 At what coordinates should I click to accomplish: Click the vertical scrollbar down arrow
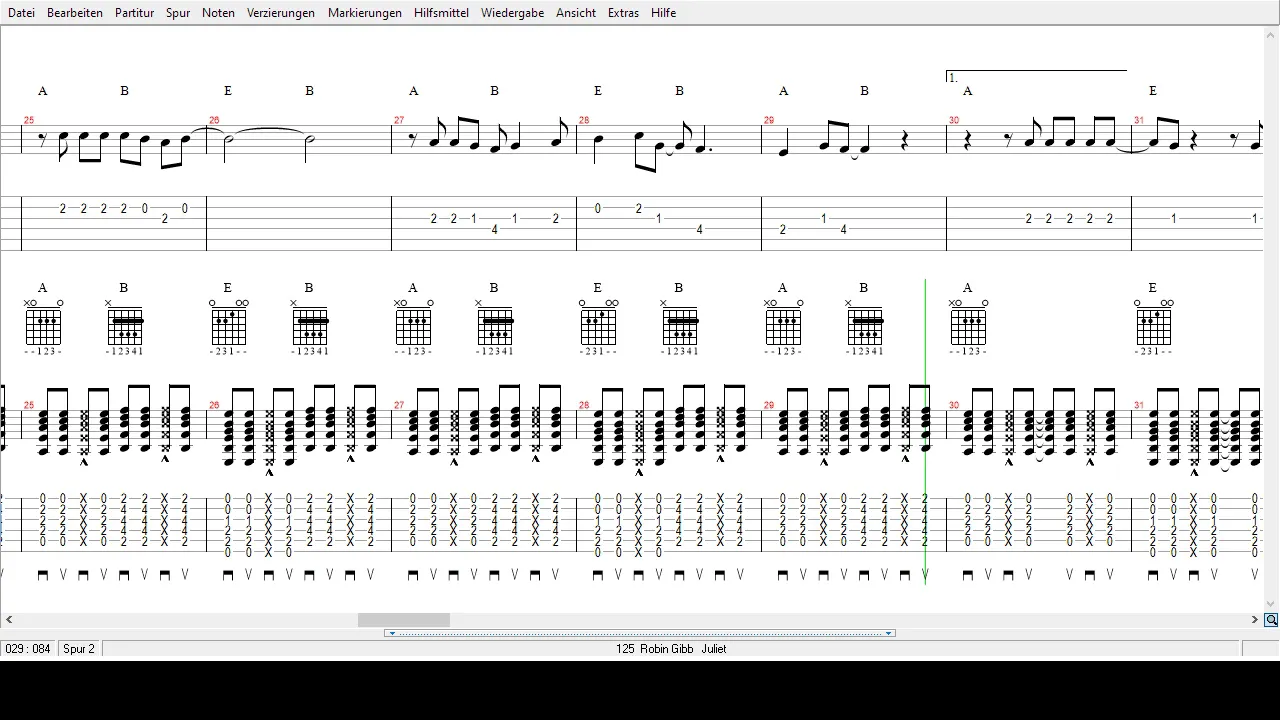pos(1271,604)
